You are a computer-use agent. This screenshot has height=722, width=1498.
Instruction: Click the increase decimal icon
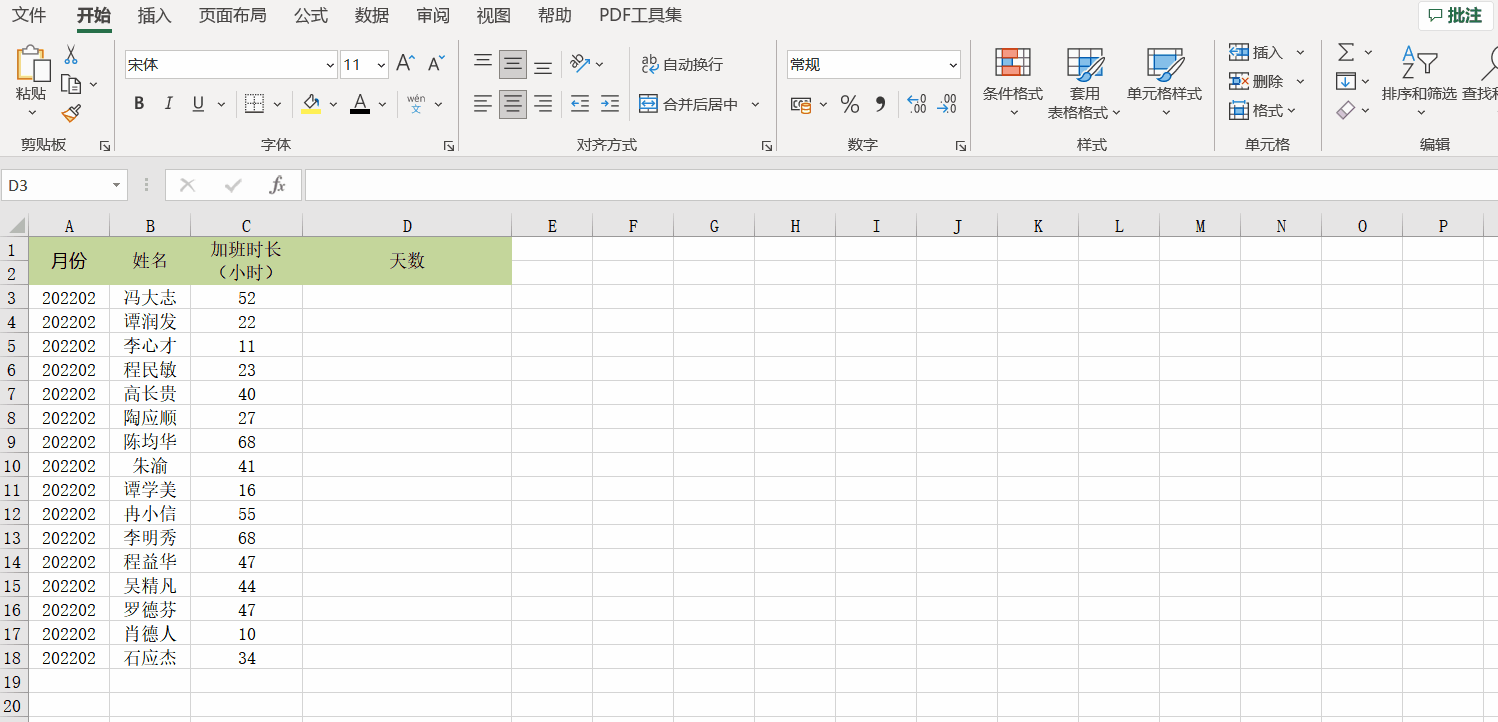click(x=917, y=103)
